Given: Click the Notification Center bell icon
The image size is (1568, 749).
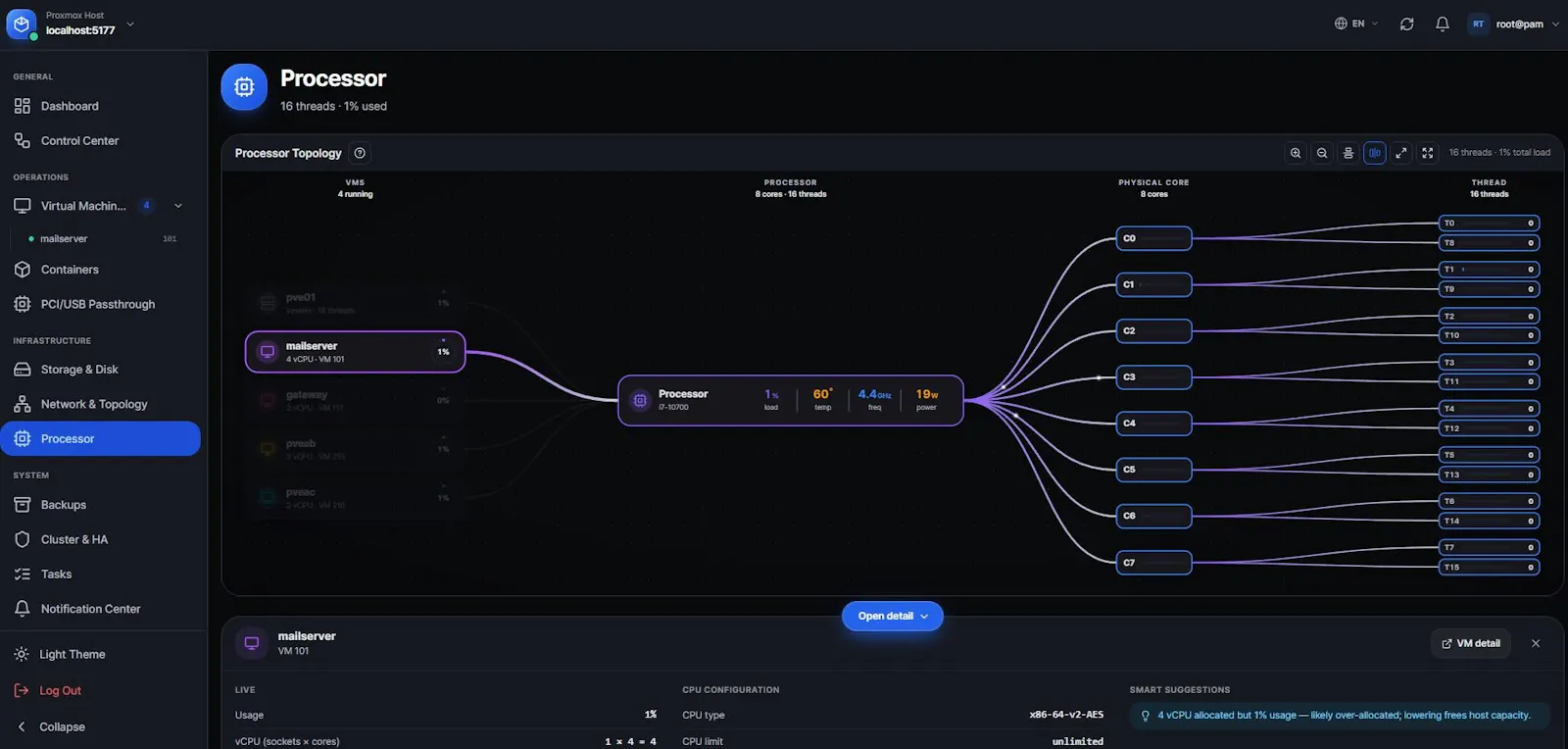Looking at the screenshot, I should (x=23, y=609).
